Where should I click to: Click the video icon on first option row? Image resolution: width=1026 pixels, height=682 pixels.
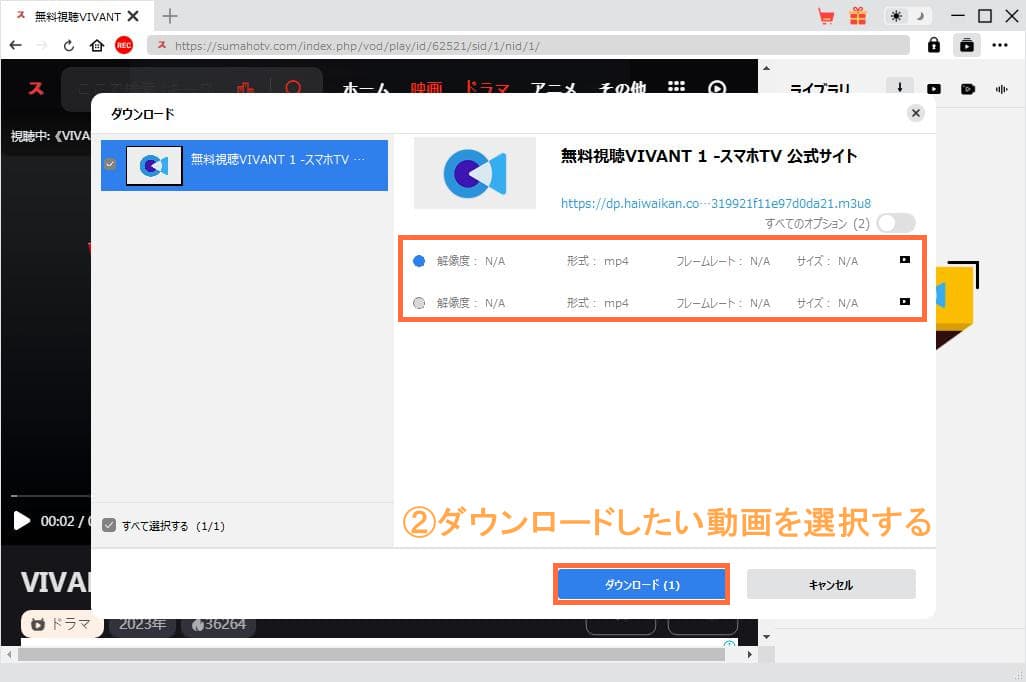coord(904,260)
